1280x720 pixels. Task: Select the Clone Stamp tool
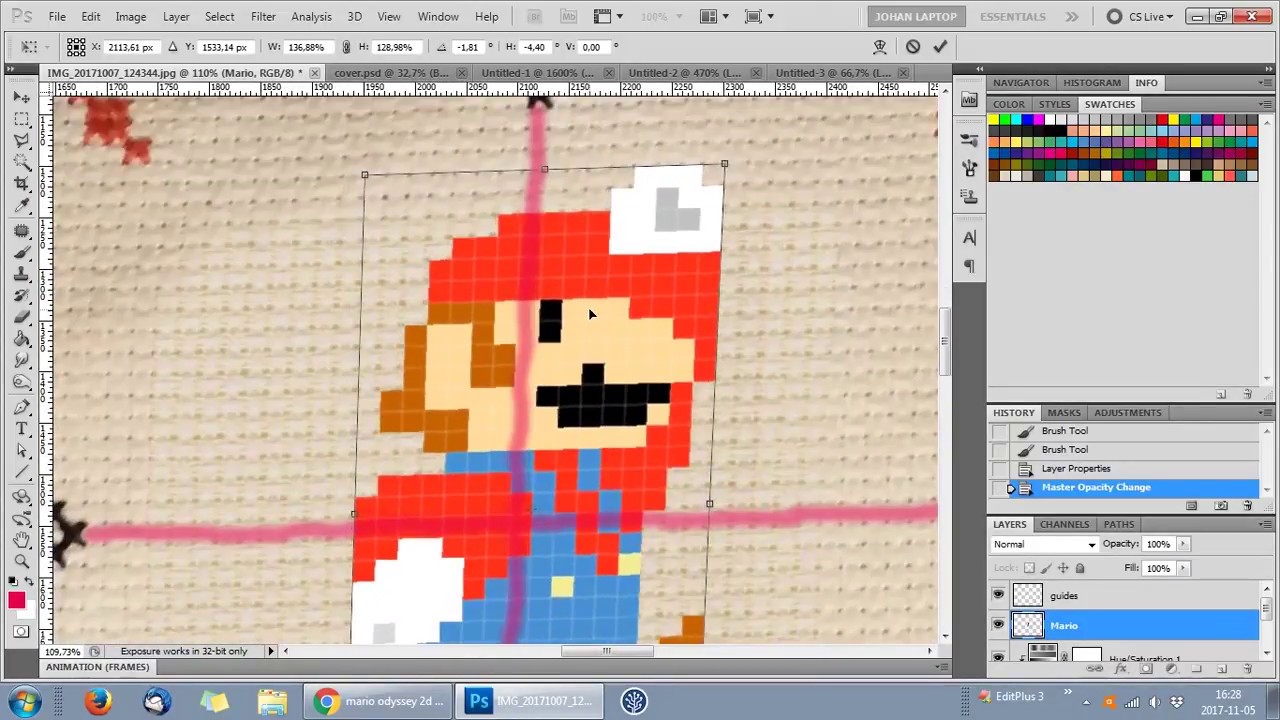22,275
